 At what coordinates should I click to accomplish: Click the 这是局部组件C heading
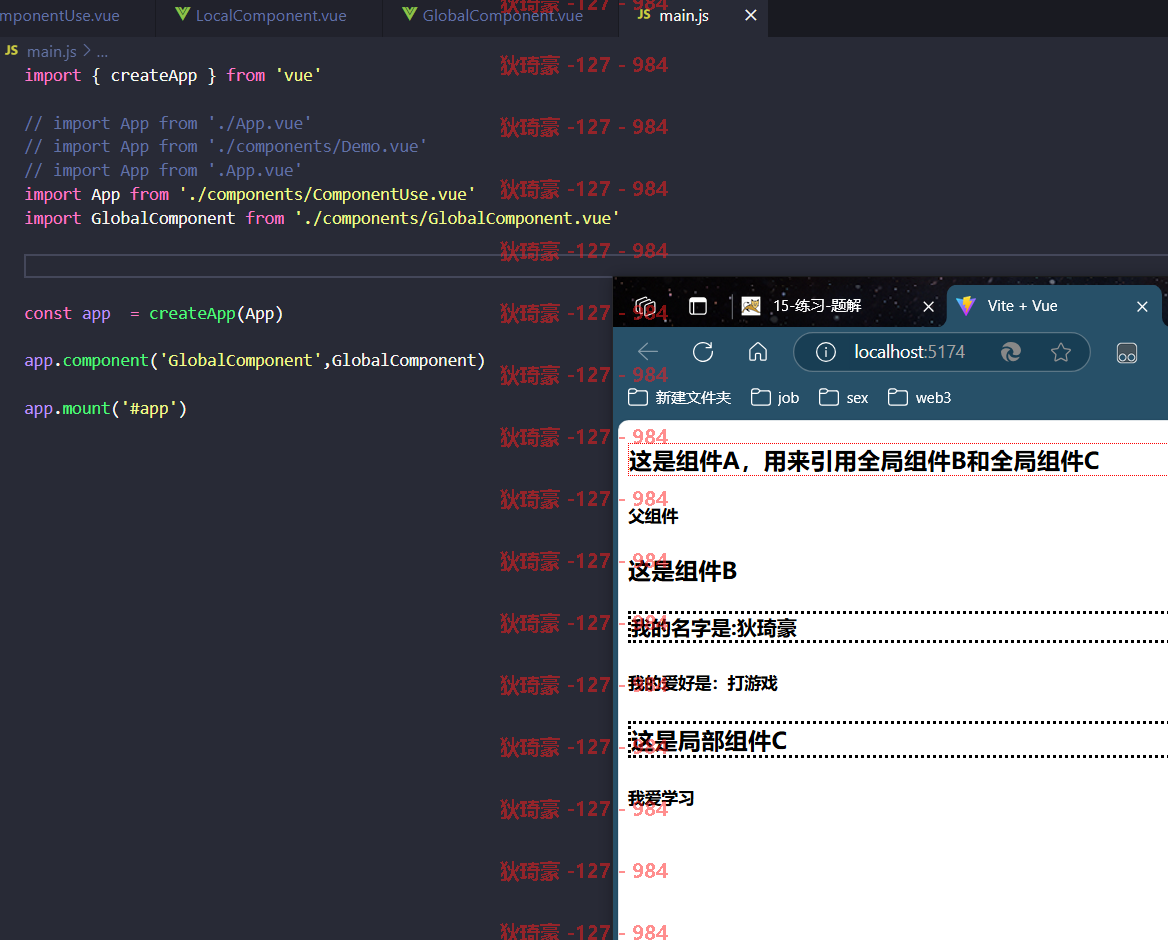coord(707,740)
